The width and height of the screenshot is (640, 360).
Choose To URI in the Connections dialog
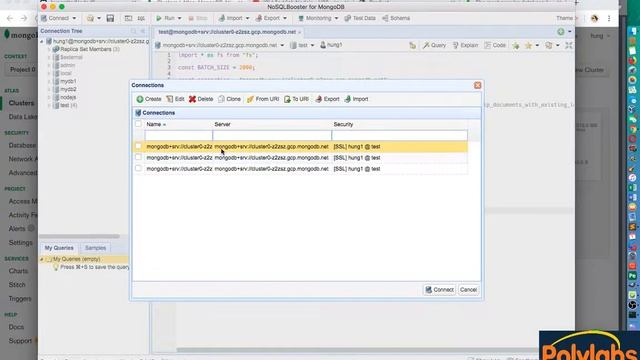(296, 99)
